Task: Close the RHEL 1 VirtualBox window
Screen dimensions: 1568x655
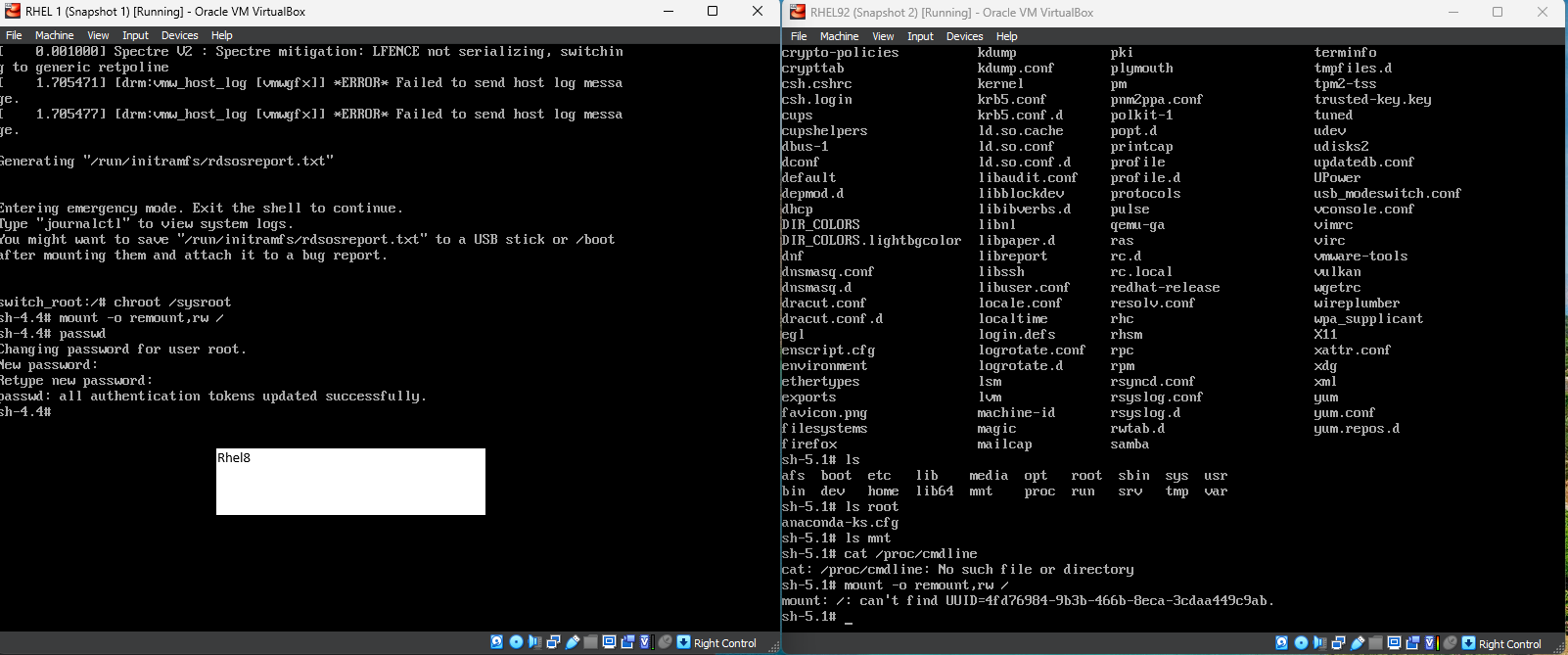Action: coord(758,11)
